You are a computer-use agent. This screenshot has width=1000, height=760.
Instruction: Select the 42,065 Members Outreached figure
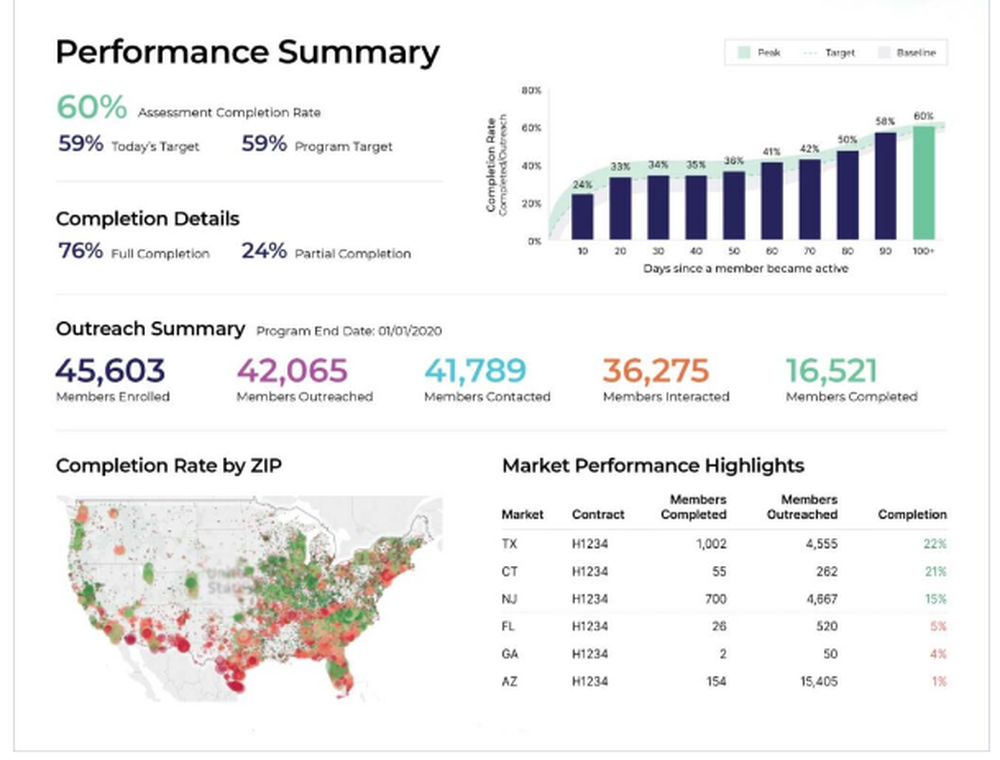point(292,370)
